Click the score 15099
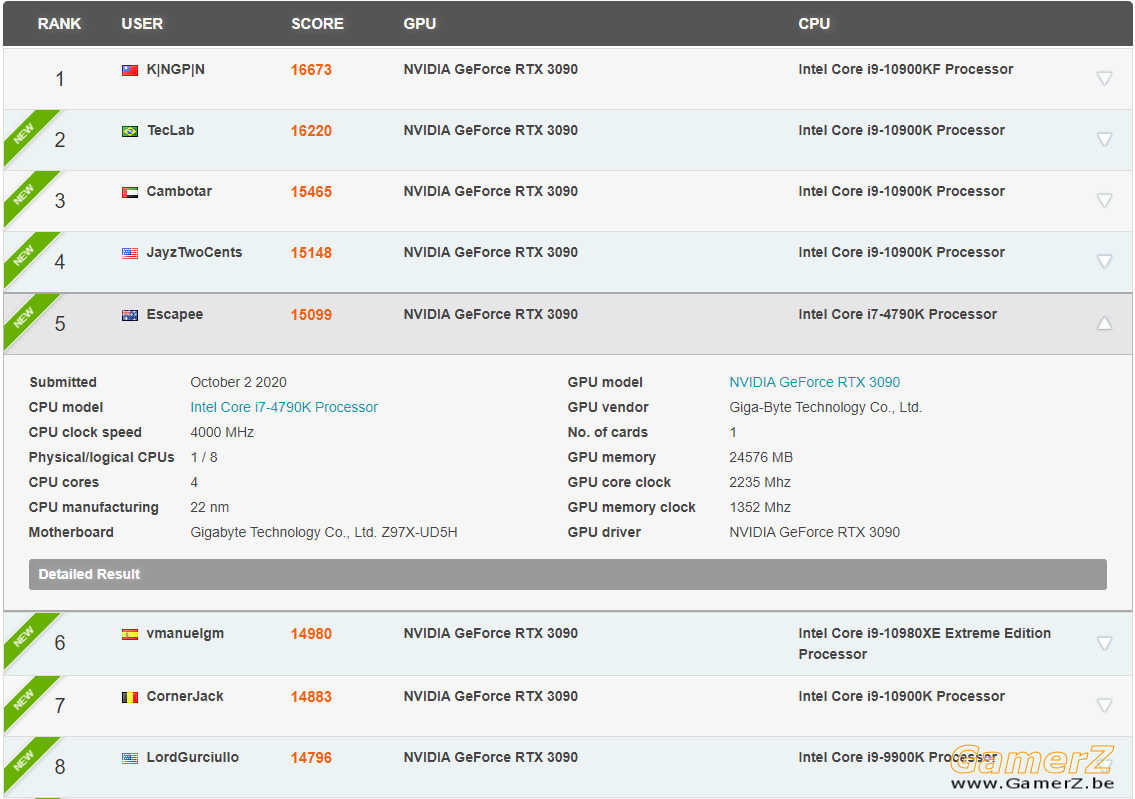 click(311, 315)
